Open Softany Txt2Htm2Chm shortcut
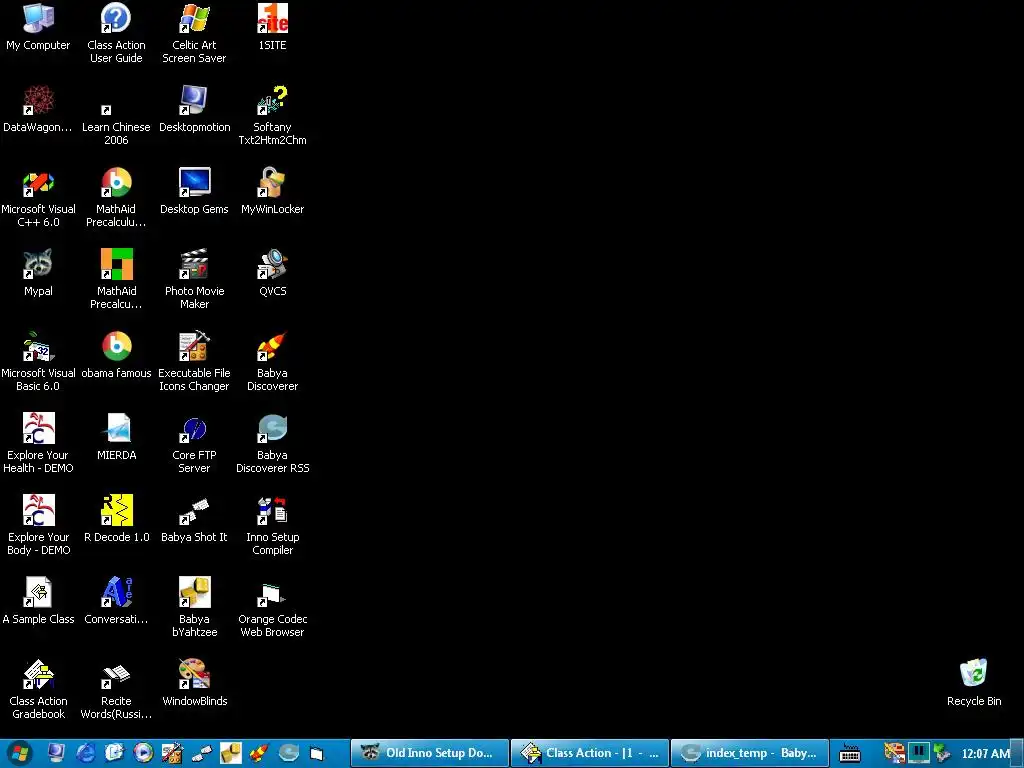The image size is (1024, 768). coord(272,115)
